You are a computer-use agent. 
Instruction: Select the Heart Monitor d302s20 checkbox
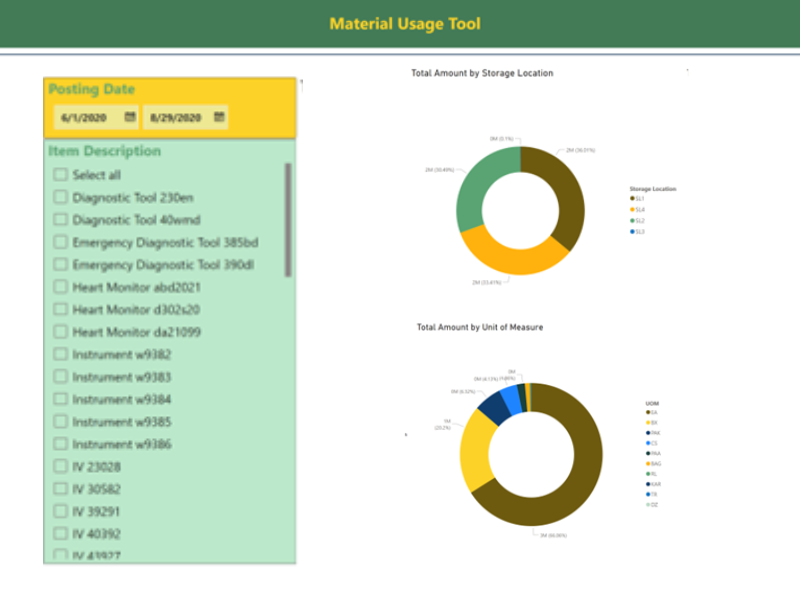click(61, 309)
